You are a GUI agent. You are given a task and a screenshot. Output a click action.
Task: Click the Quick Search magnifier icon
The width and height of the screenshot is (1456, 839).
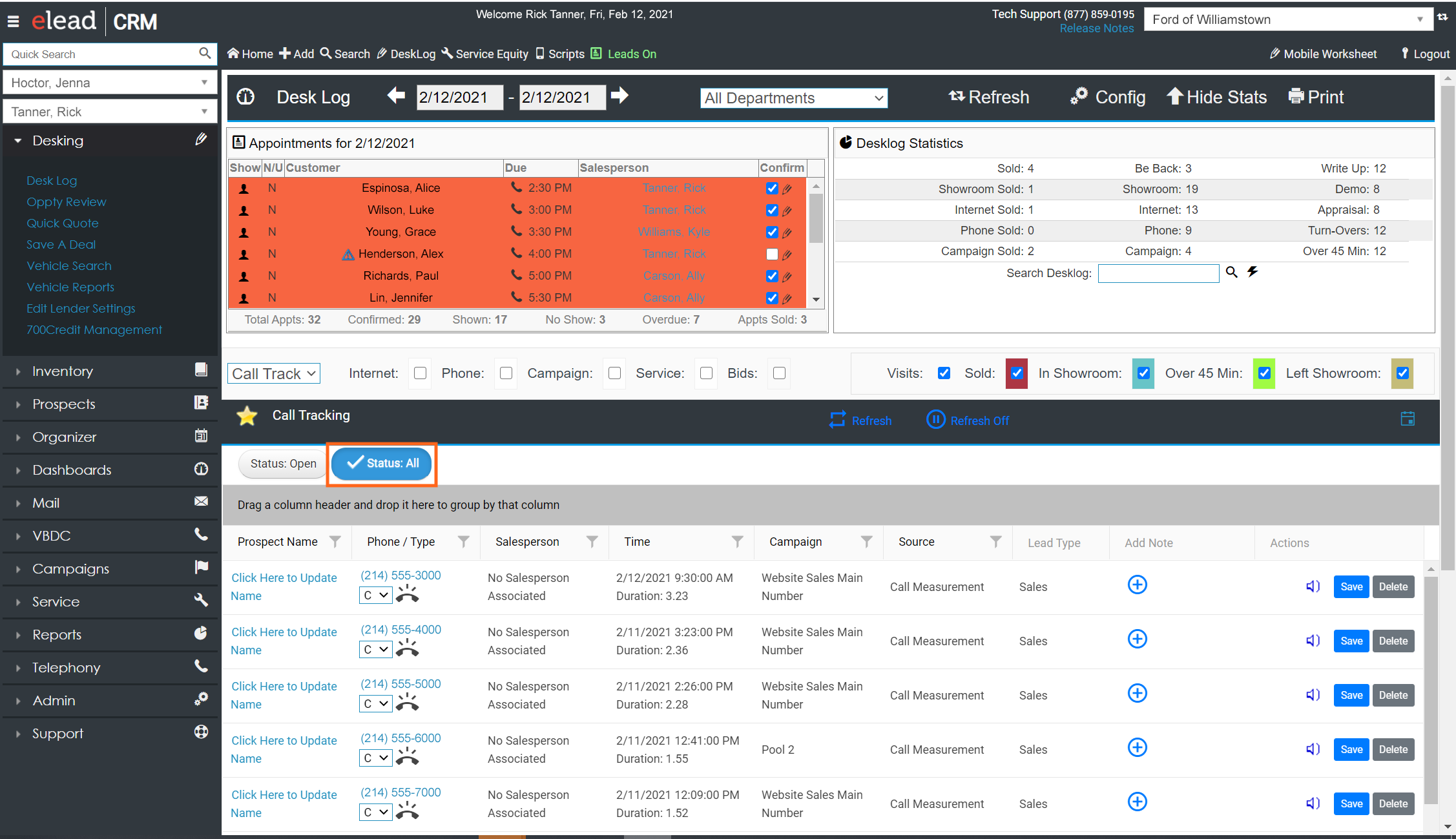(205, 54)
